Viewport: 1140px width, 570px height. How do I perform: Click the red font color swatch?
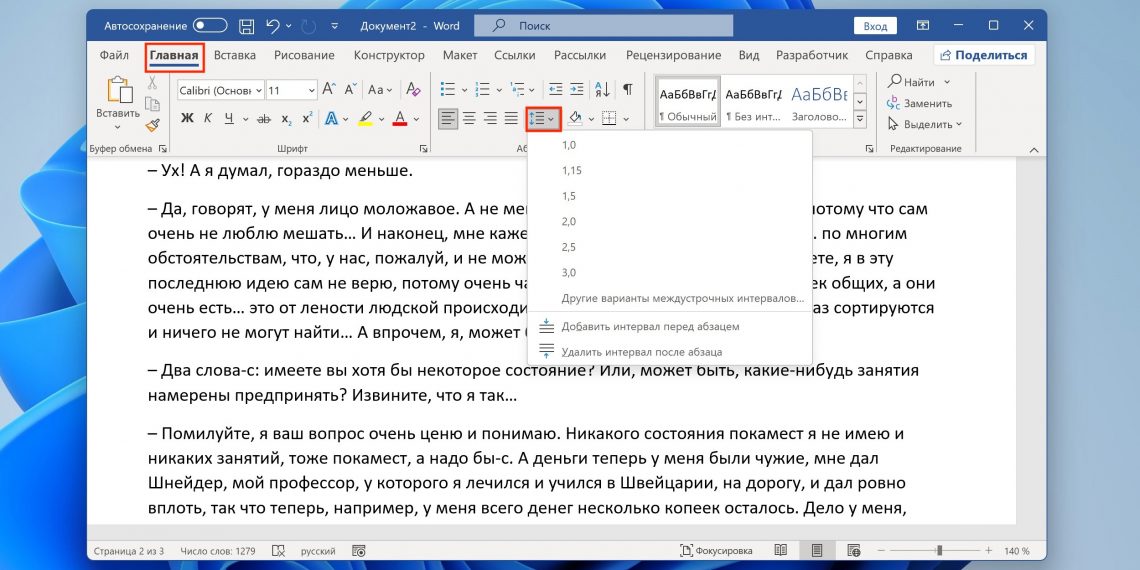pyautogui.click(x=400, y=119)
